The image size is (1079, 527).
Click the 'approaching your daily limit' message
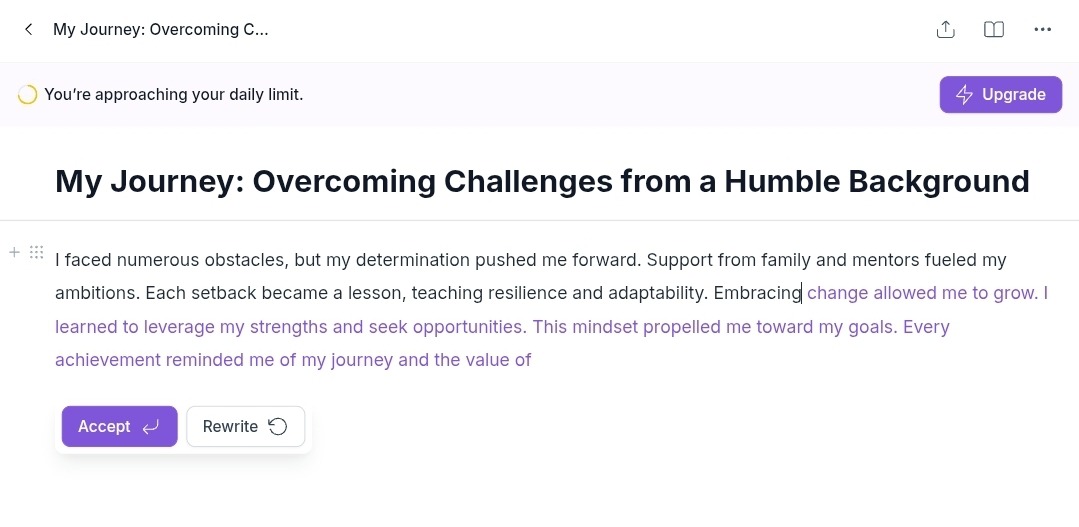pyautogui.click(x=173, y=95)
